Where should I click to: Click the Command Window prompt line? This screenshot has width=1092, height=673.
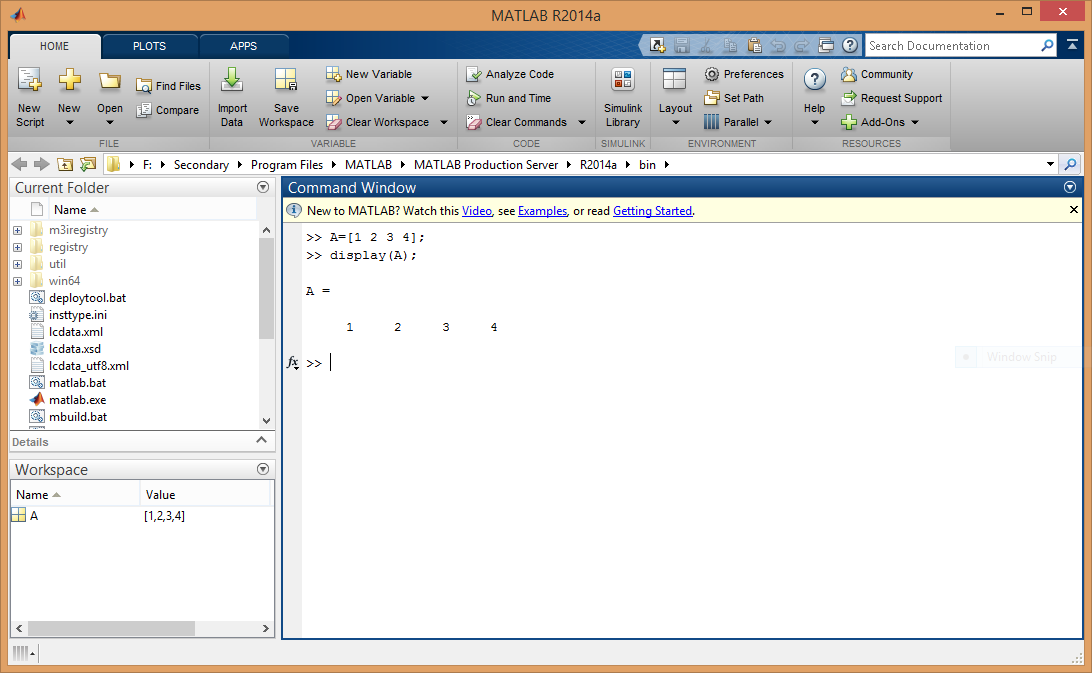pos(692,363)
